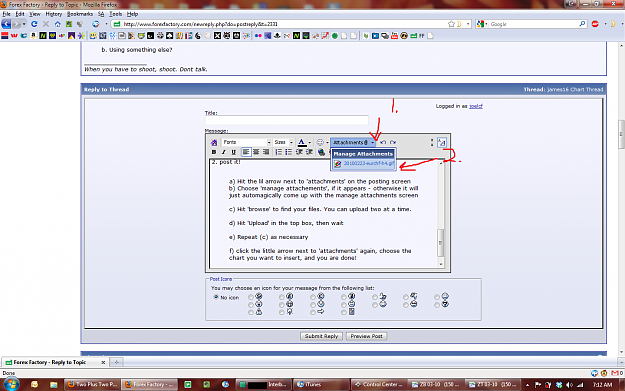The width and height of the screenshot is (625, 391).
Task: Click the Insert Link globe icon
Action: pyautogui.click(x=321, y=152)
